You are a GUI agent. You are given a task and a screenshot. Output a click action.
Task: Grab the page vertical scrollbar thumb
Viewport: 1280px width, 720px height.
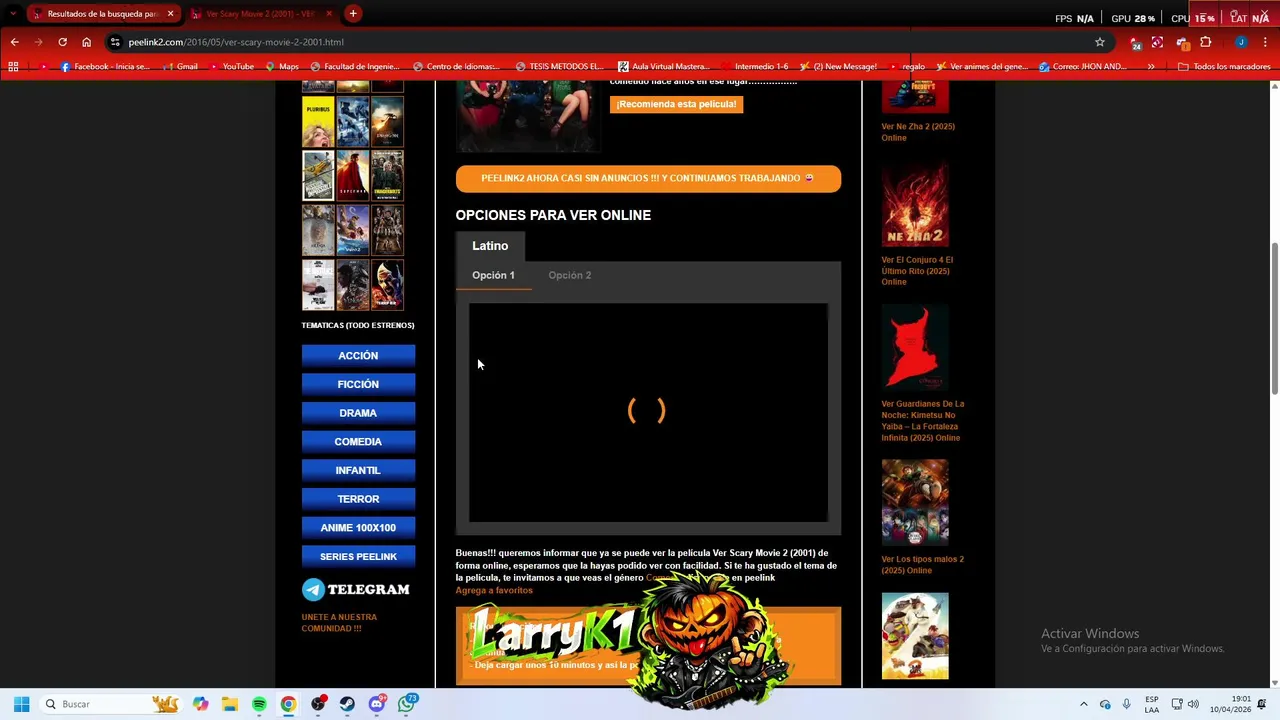click(1274, 318)
